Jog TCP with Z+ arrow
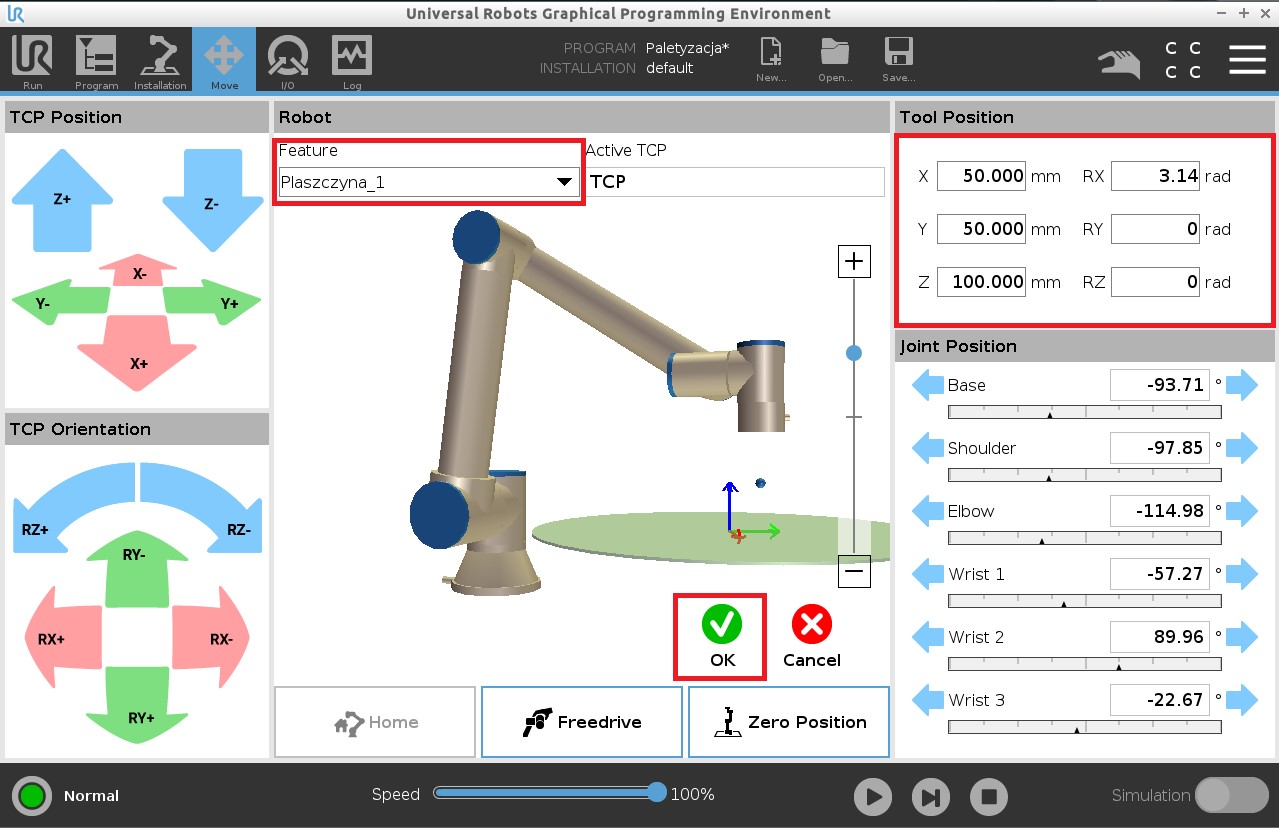 [62, 200]
